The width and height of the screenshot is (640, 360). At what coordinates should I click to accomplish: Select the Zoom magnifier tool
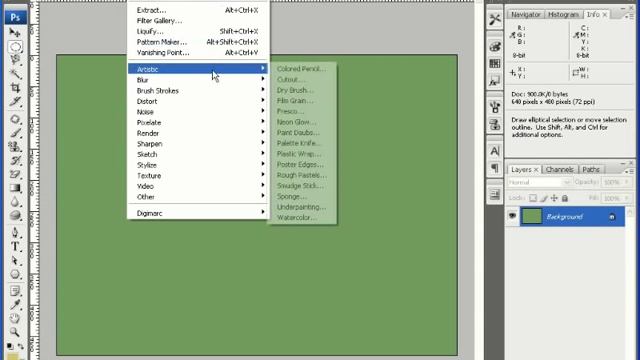(x=15, y=332)
